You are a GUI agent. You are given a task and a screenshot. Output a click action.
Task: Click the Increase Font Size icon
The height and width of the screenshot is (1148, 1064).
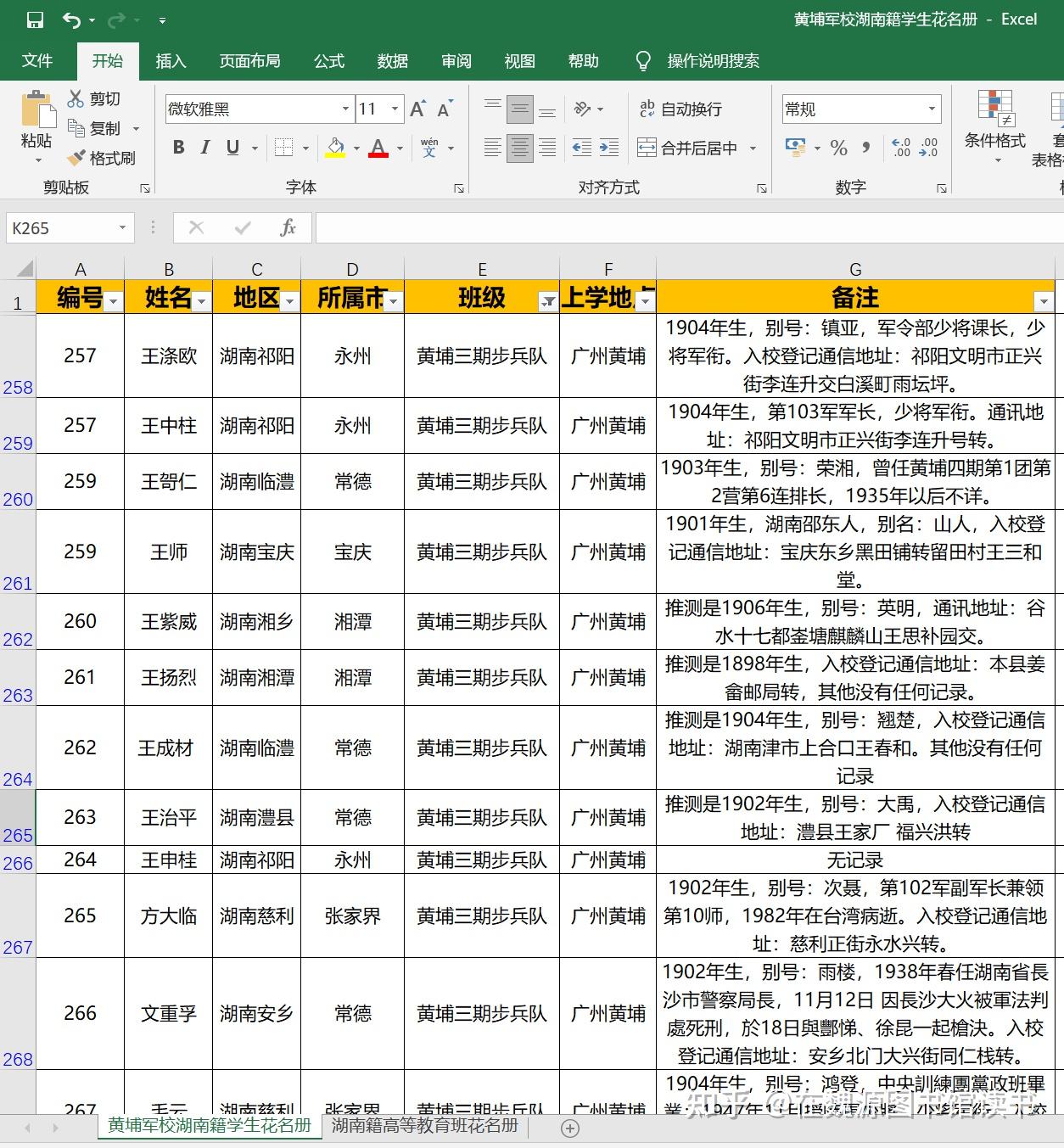pyautogui.click(x=417, y=109)
